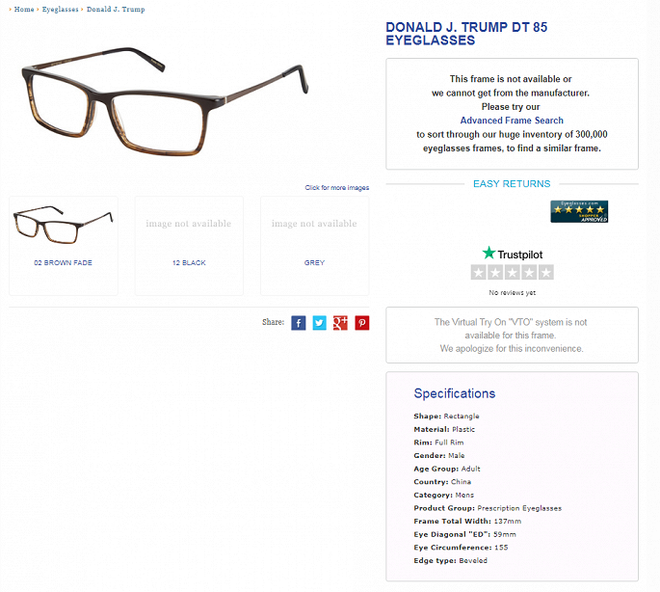This screenshot has width=660, height=592.
Task: Share on Google Plus icon
Action: click(x=340, y=323)
